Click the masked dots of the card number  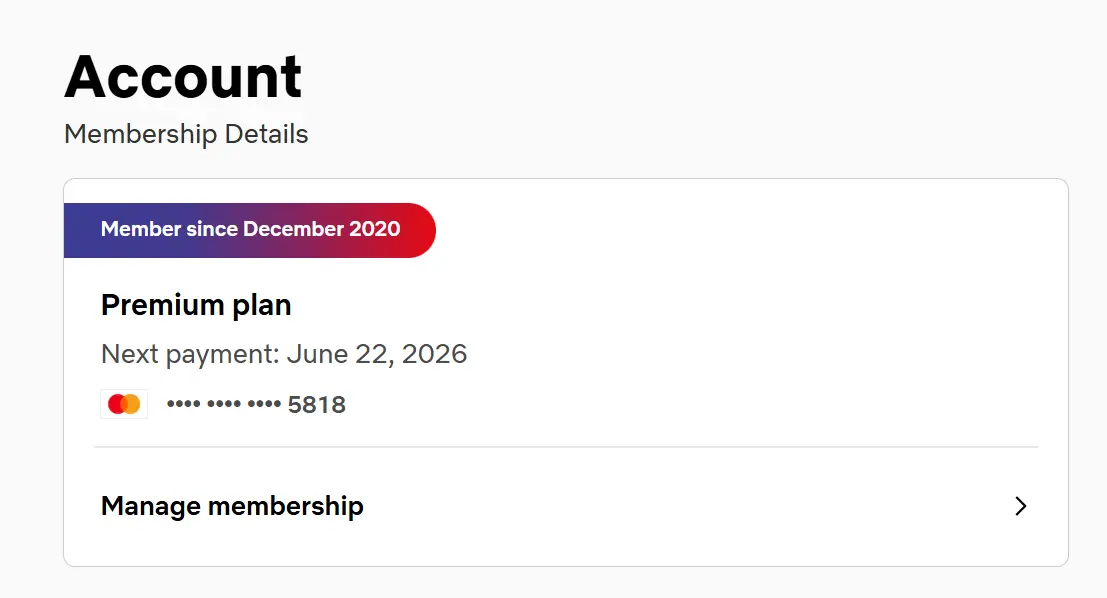(224, 405)
